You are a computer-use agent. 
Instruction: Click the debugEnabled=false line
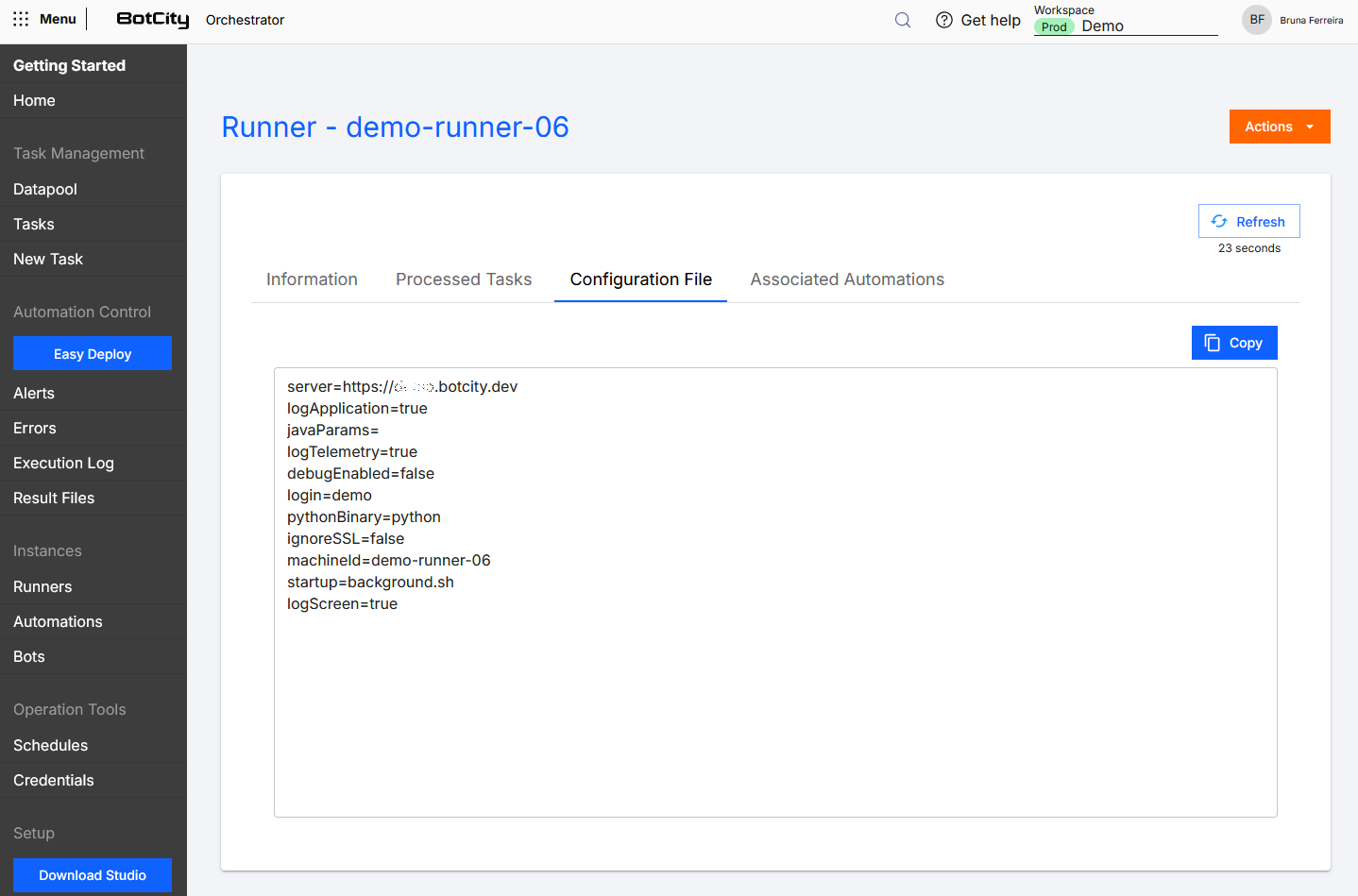[x=361, y=473]
